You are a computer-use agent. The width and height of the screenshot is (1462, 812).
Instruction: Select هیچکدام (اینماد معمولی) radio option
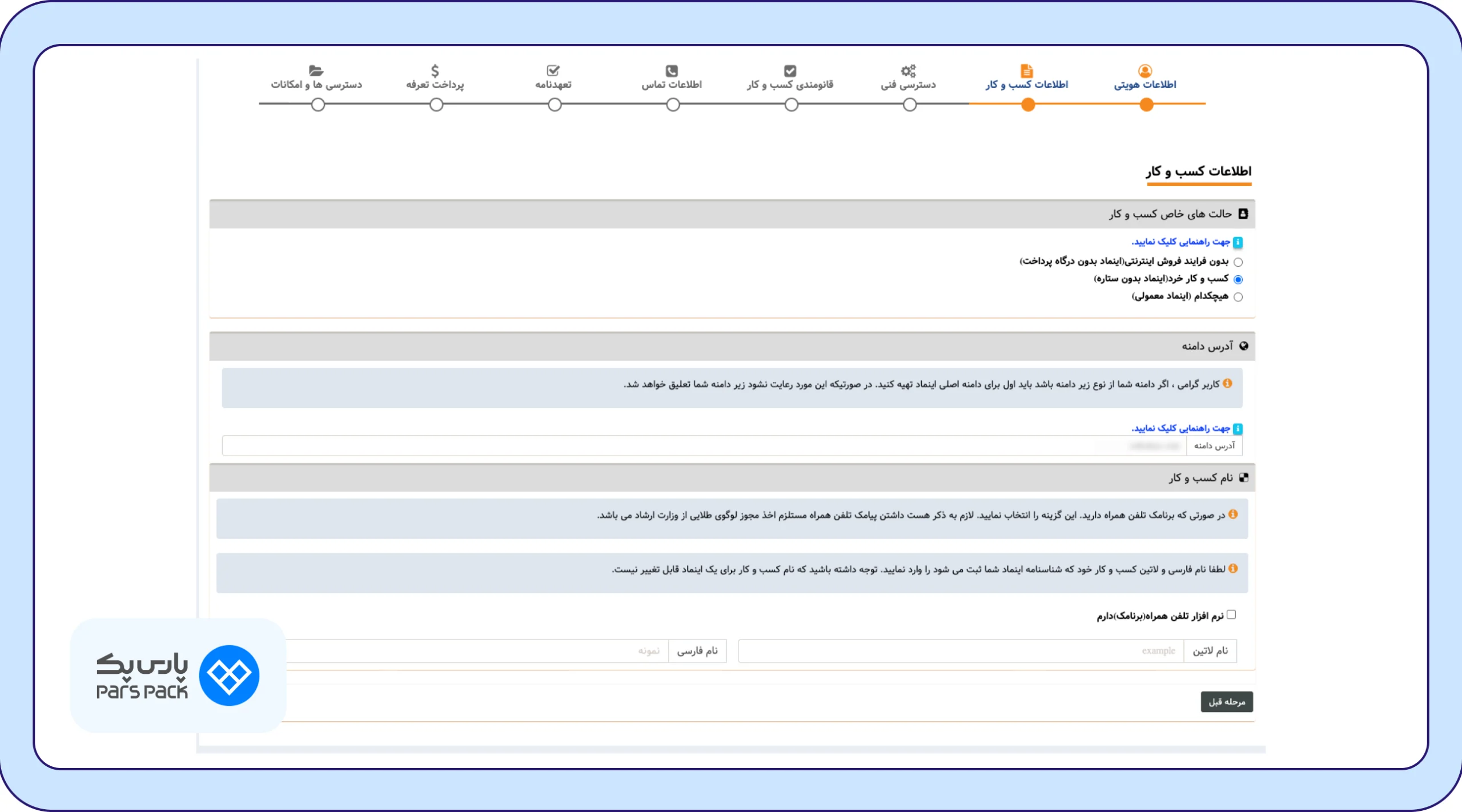point(1238,297)
